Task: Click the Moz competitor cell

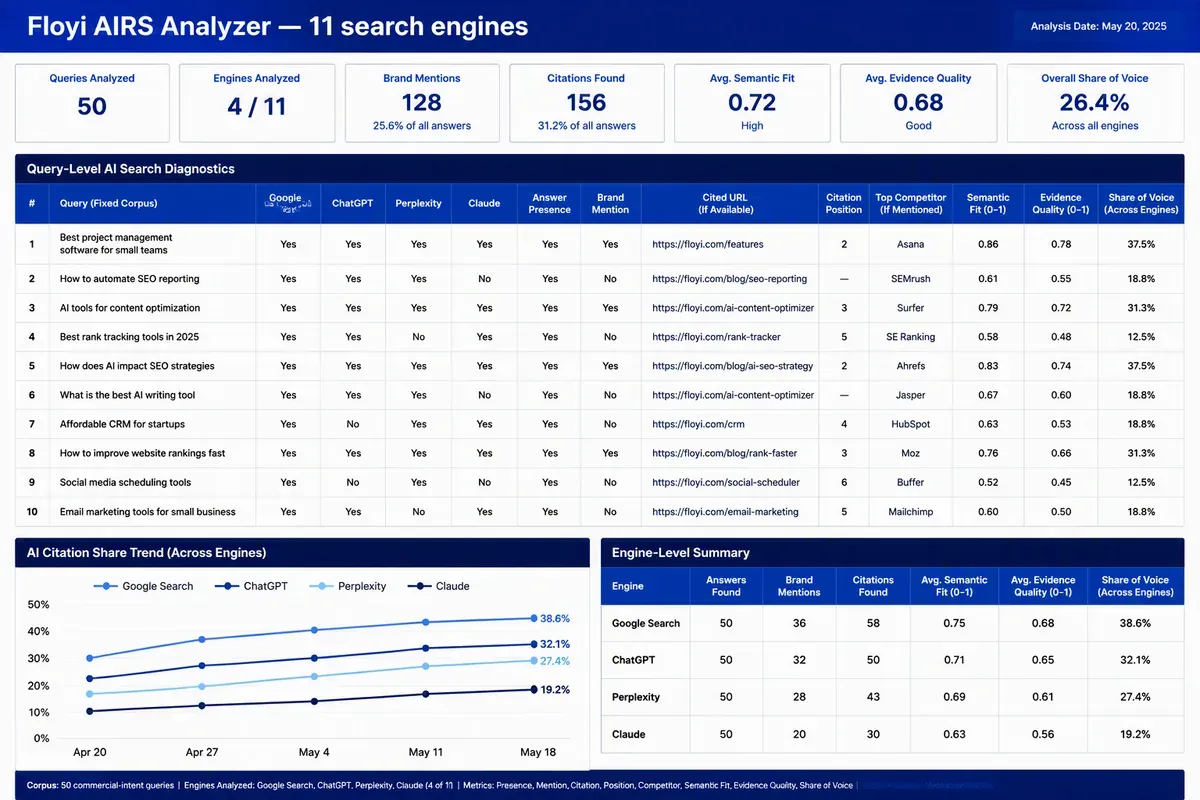Action: tap(910, 453)
